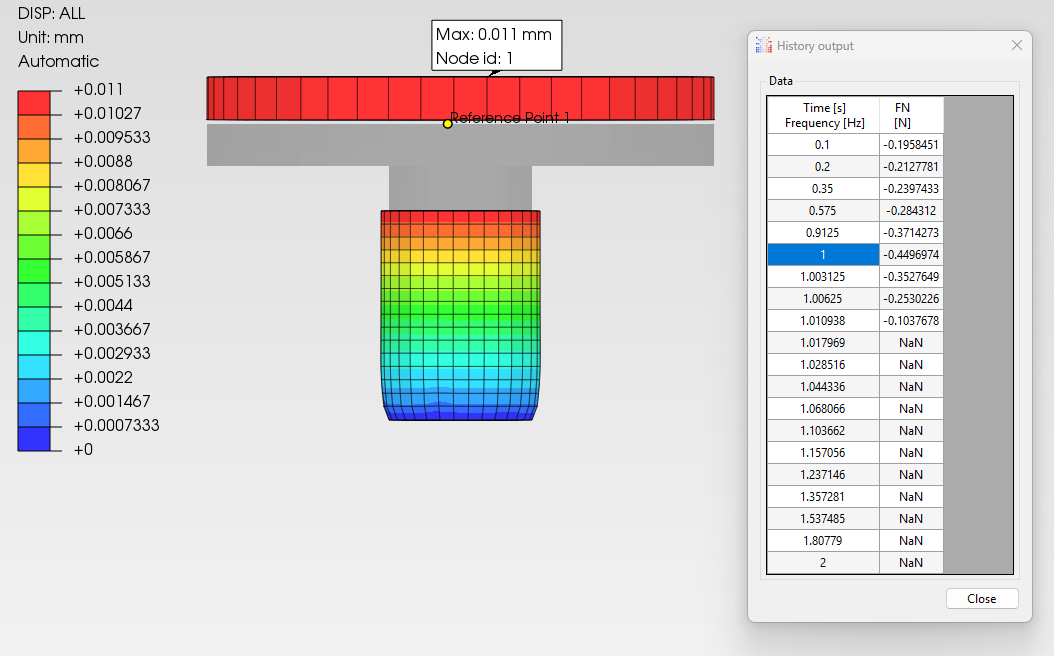Select the Time 0.1 row cell
The width and height of the screenshot is (1054, 656).
822,145
